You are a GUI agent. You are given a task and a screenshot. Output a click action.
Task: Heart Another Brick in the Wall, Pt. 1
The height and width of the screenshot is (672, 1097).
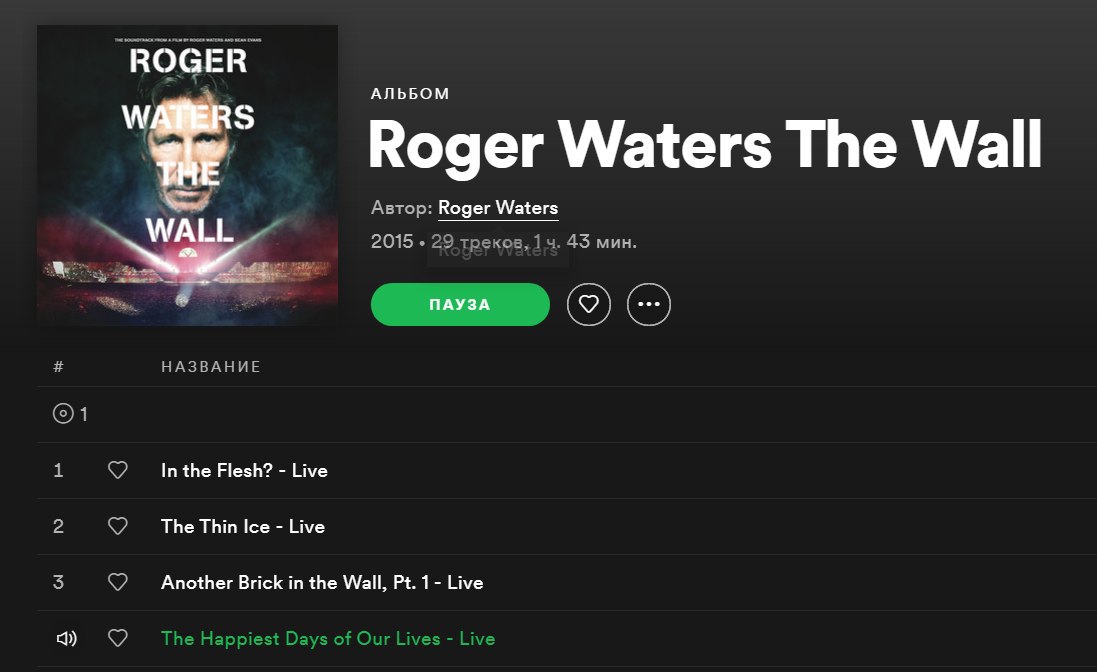(x=118, y=582)
